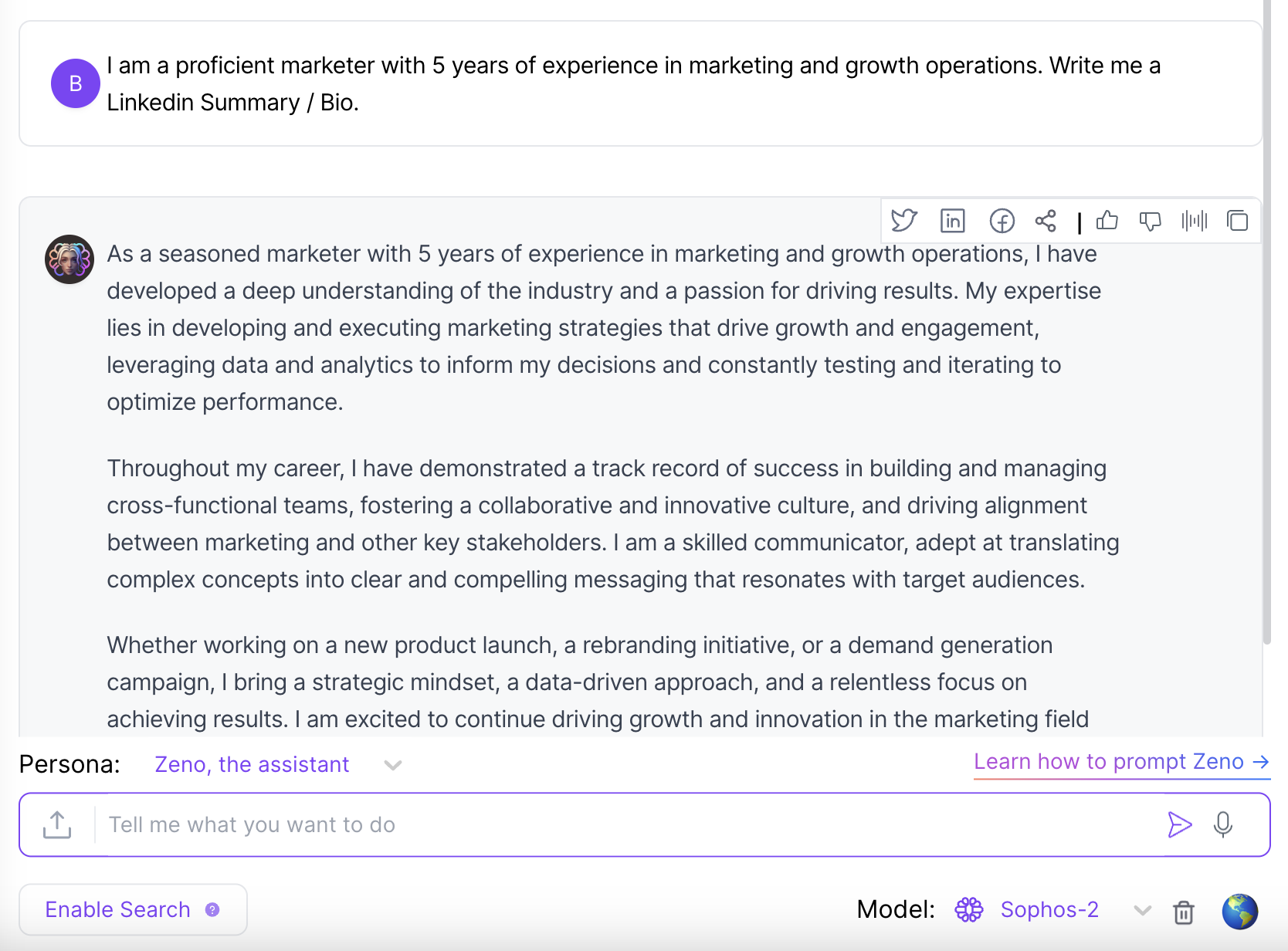Copy the assistant's response
The image size is (1288, 951).
(x=1238, y=221)
